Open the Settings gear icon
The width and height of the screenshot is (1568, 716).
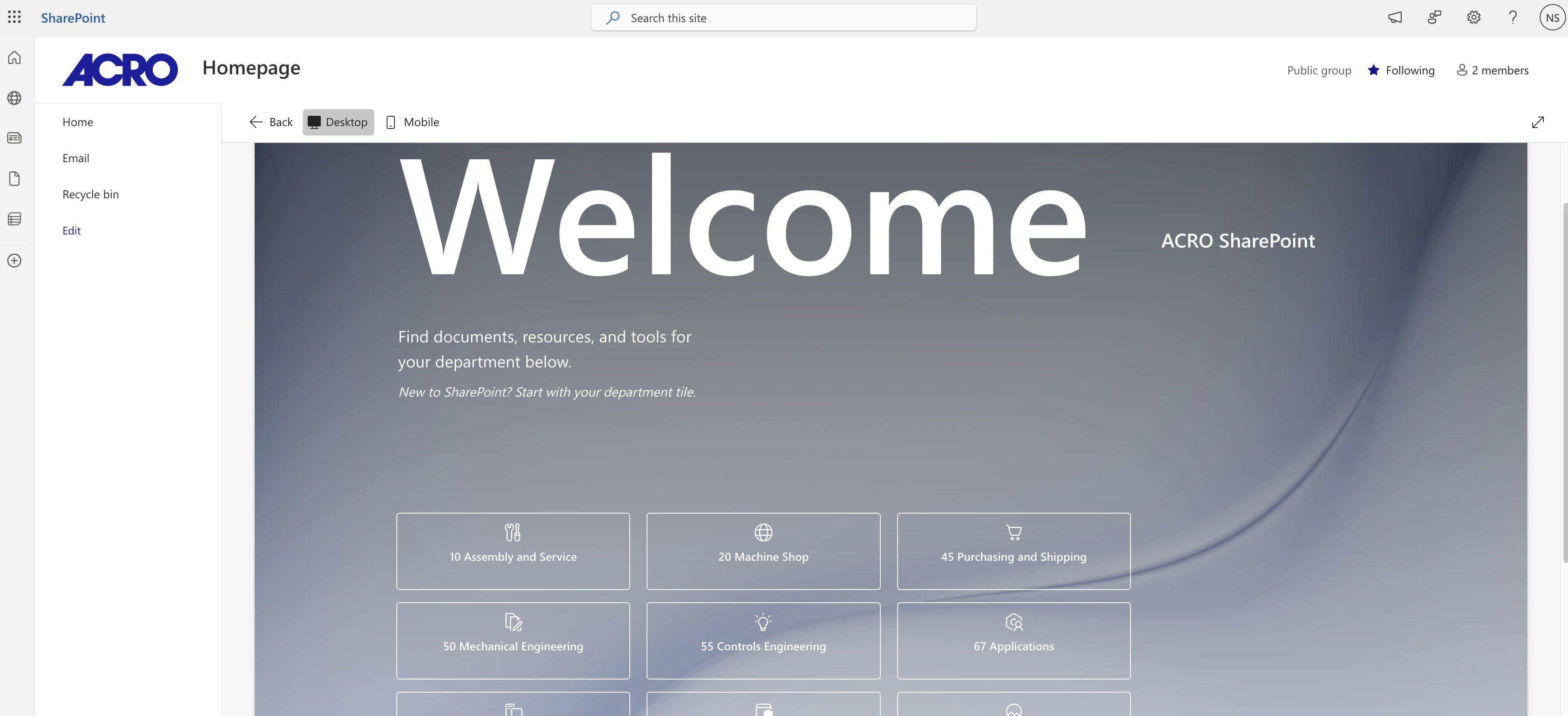coord(1474,18)
